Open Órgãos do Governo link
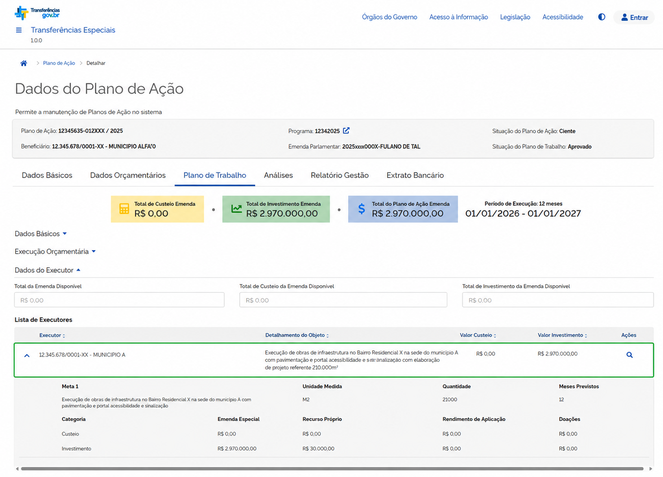Image resolution: width=663 pixels, height=477 pixels. [389, 17]
